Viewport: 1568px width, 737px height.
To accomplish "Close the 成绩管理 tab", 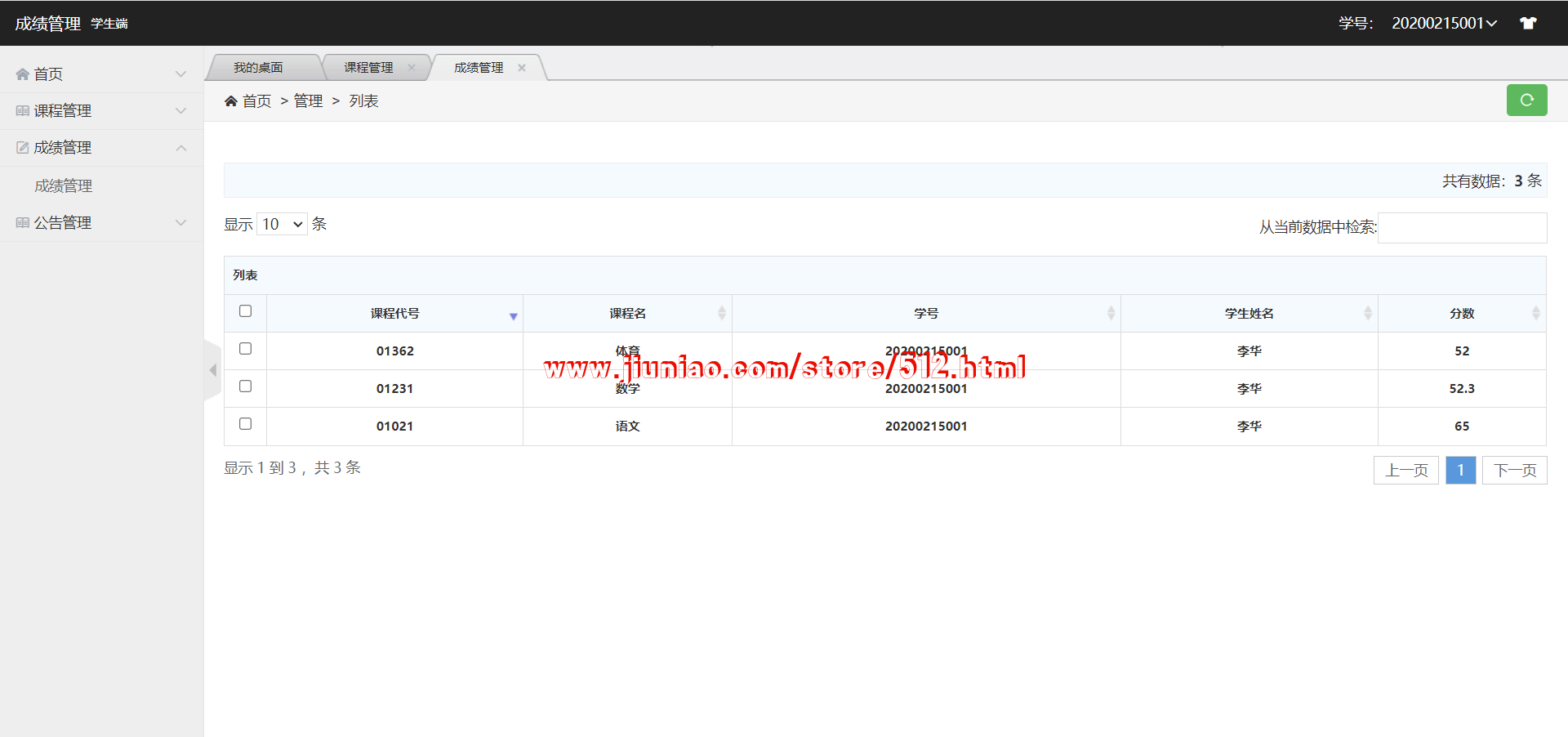I will [522, 68].
